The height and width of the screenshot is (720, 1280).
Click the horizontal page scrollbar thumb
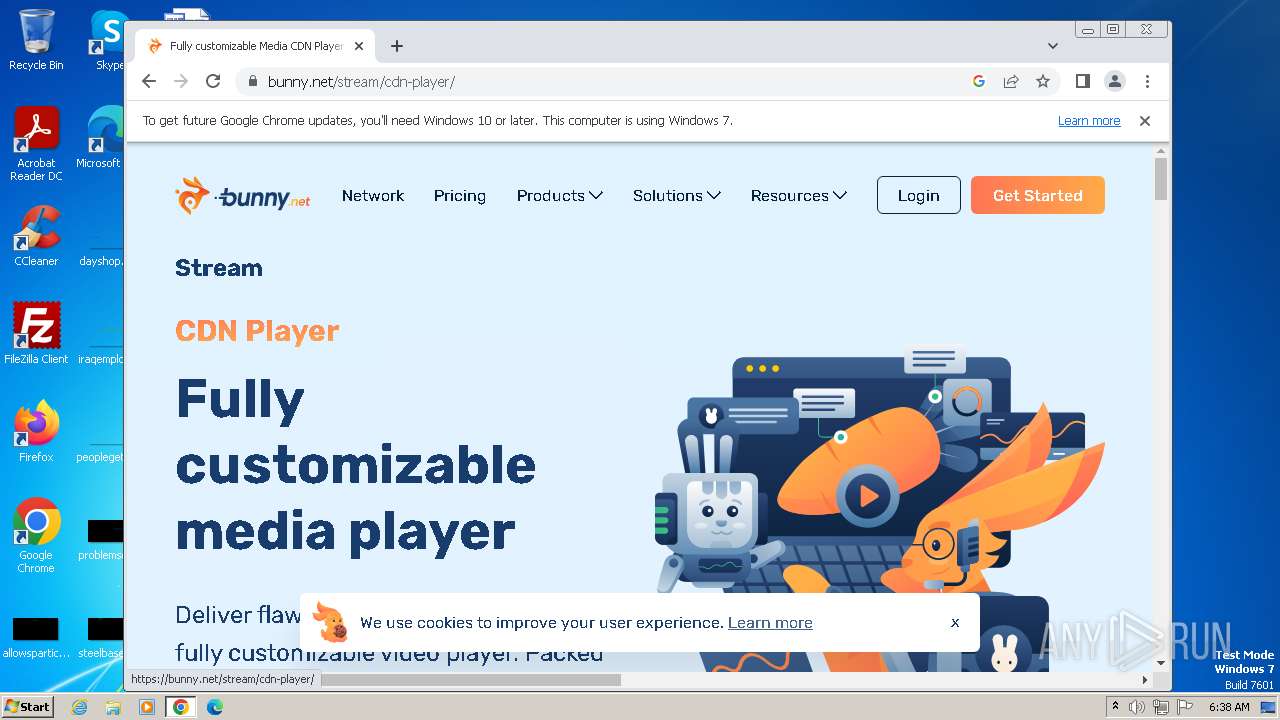click(x=471, y=680)
